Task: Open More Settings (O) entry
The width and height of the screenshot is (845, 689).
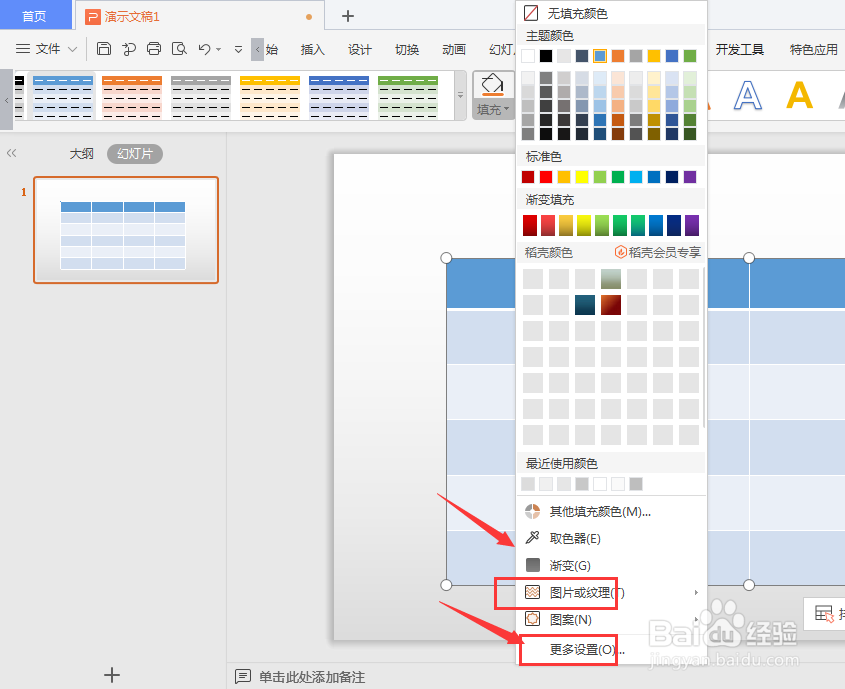Action: click(611, 650)
